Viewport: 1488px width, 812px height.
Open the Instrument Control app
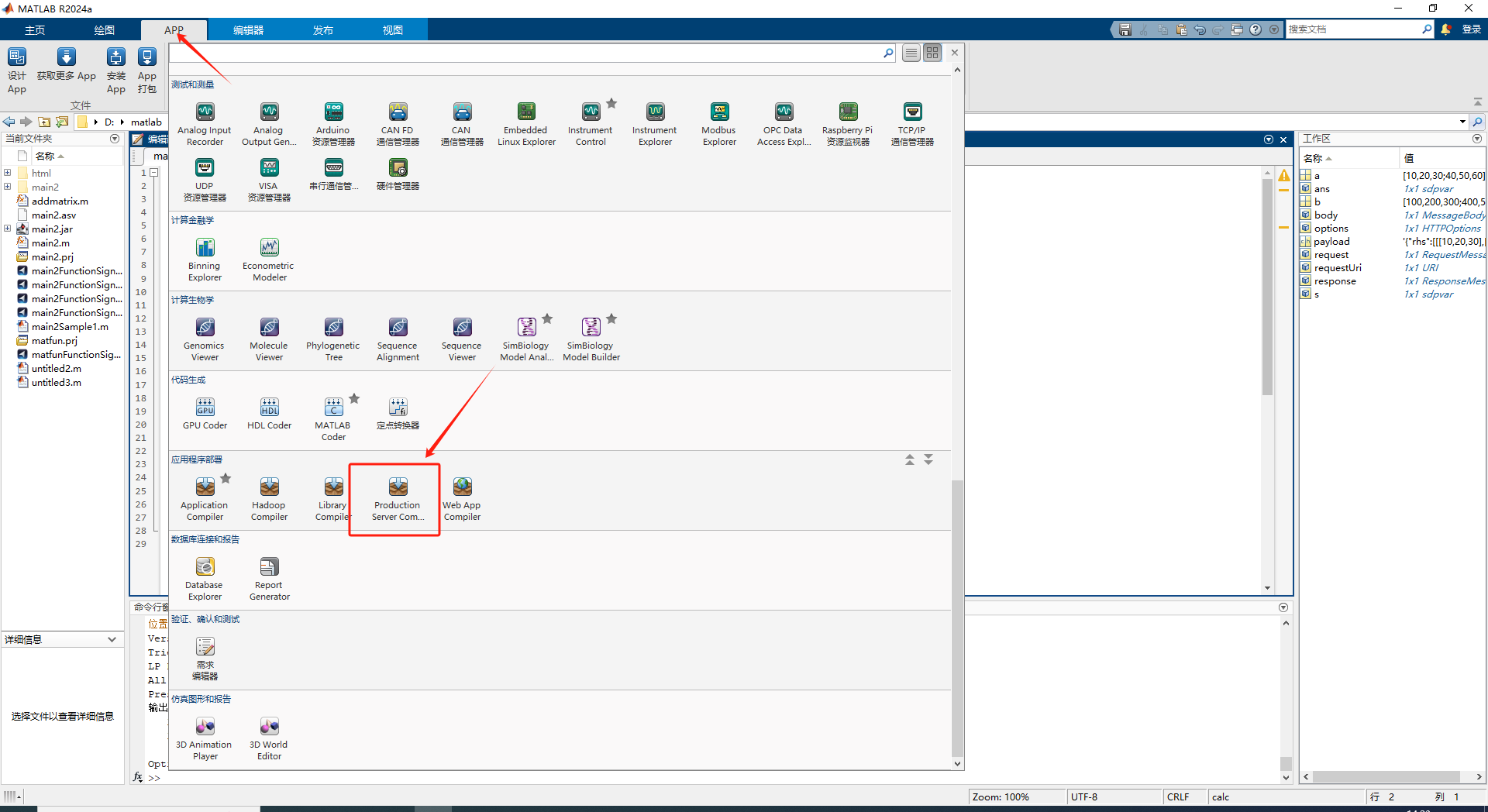(x=591, y=124)
